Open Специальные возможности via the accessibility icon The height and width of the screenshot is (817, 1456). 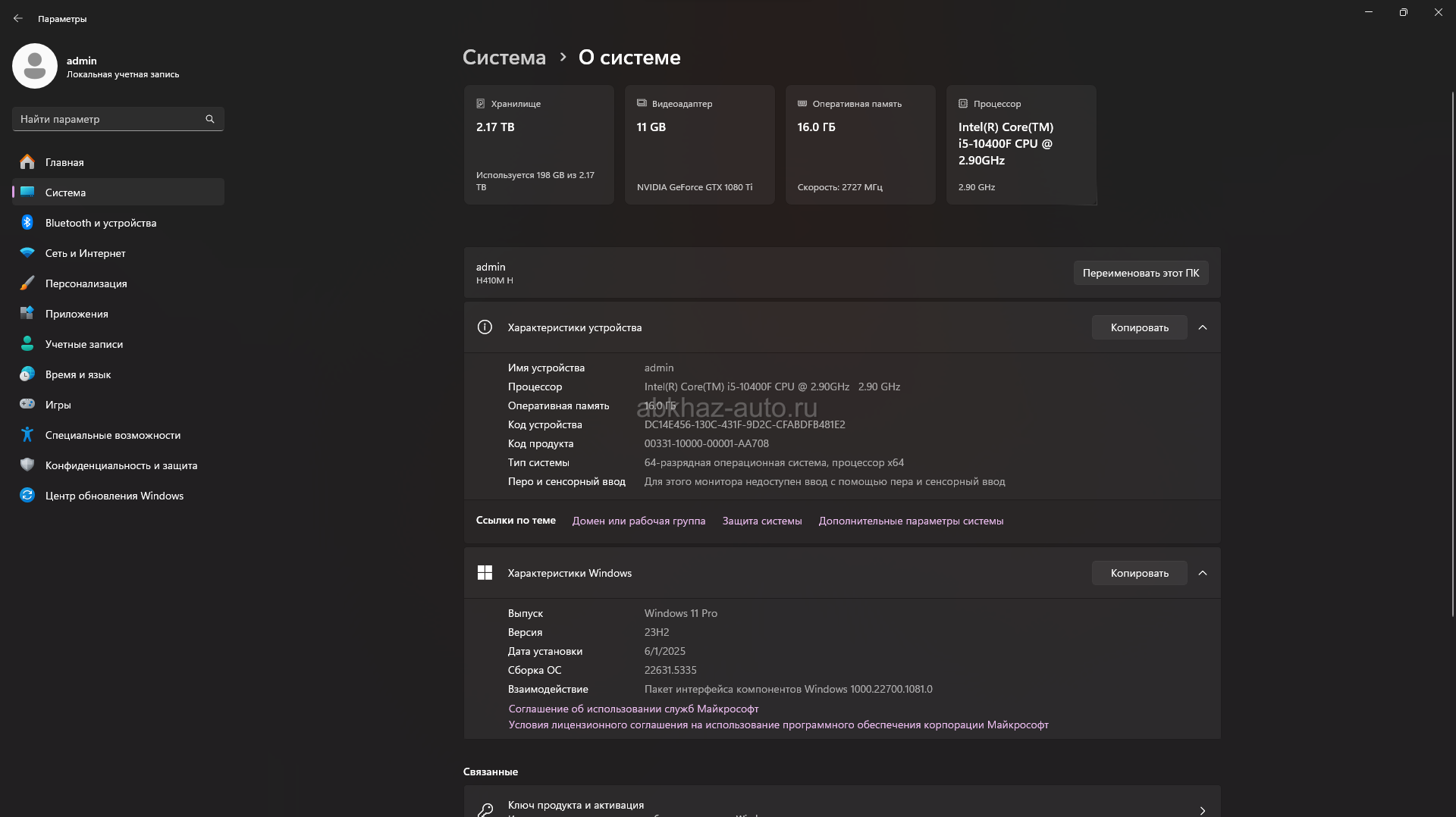(27, 435)
